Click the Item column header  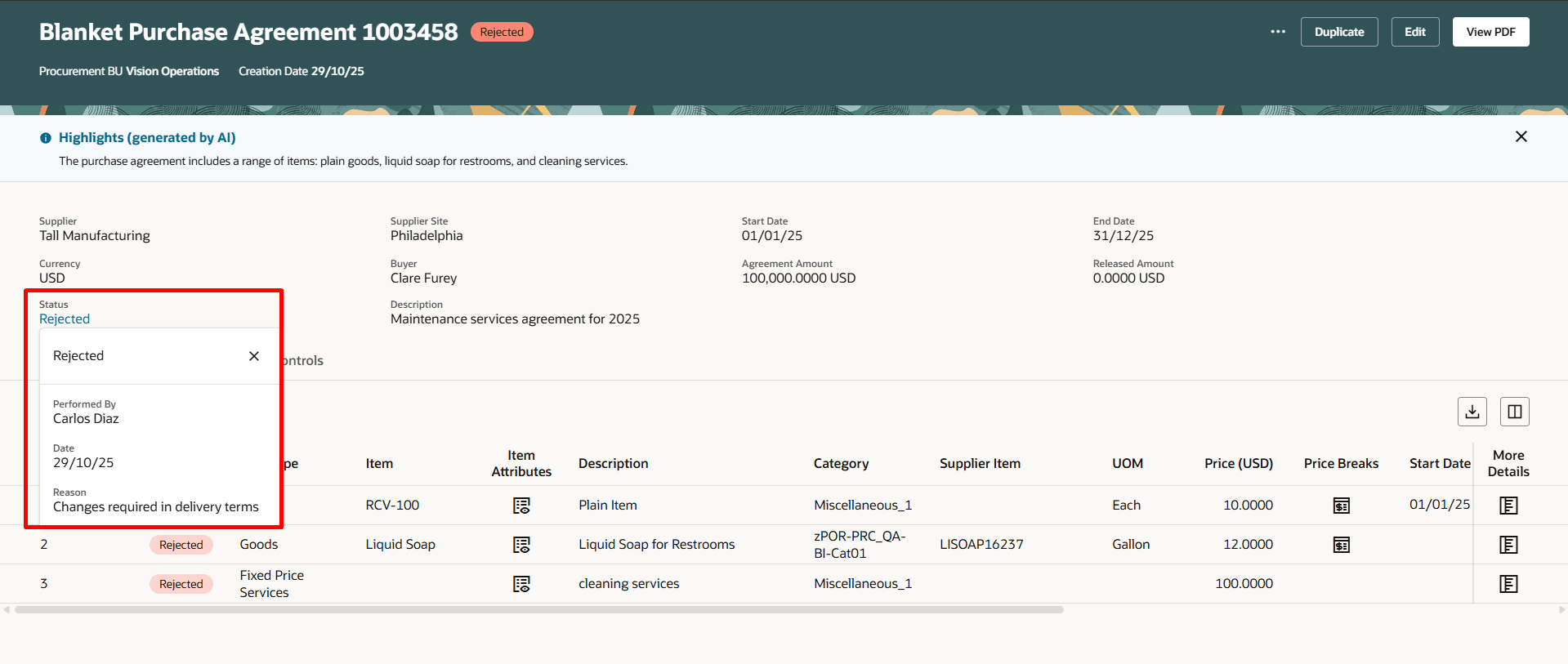[379, 463]
